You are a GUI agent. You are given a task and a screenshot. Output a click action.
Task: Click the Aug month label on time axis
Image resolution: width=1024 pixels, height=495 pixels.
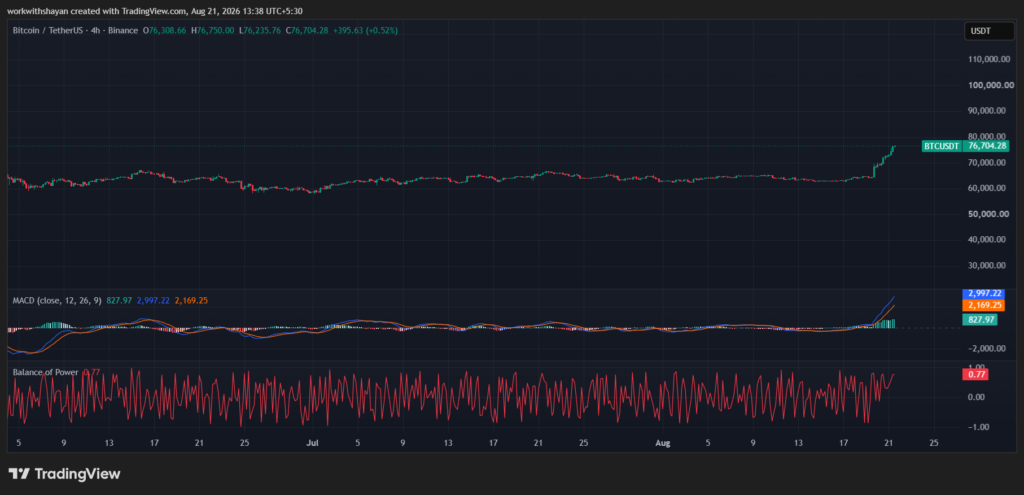pos(662,443)
